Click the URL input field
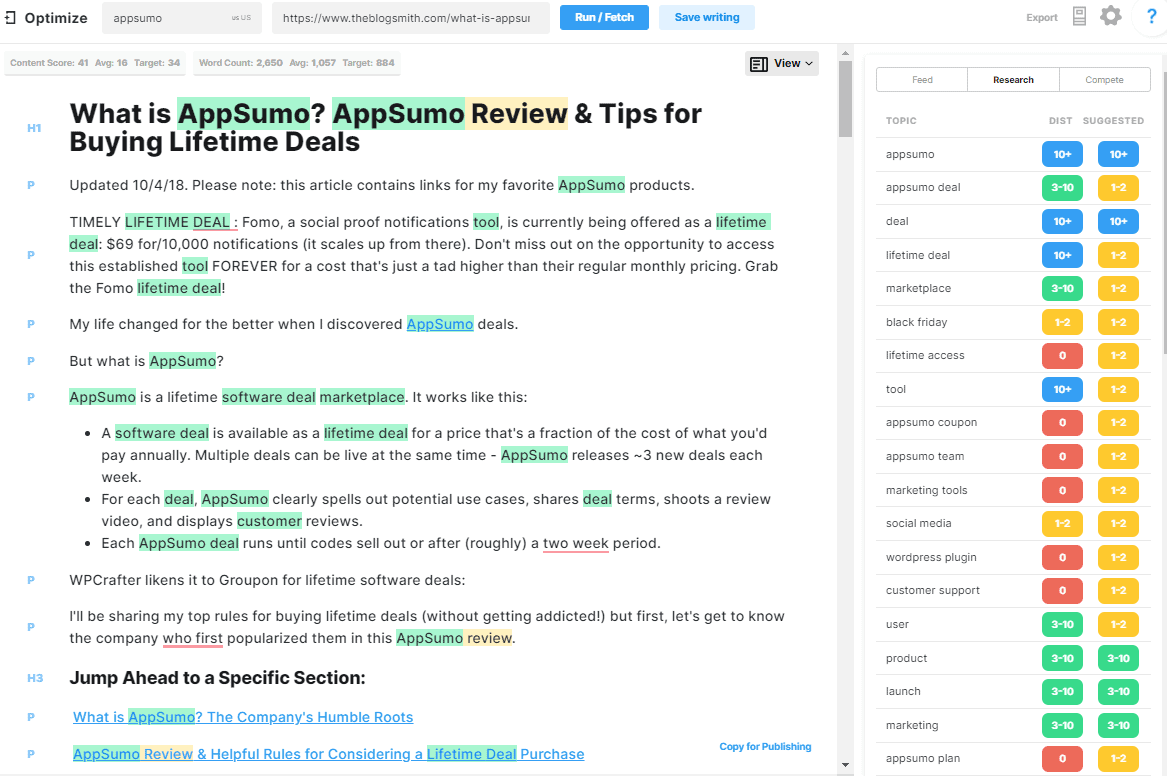This screenshot has height=776, width=1167. point(410,18)
